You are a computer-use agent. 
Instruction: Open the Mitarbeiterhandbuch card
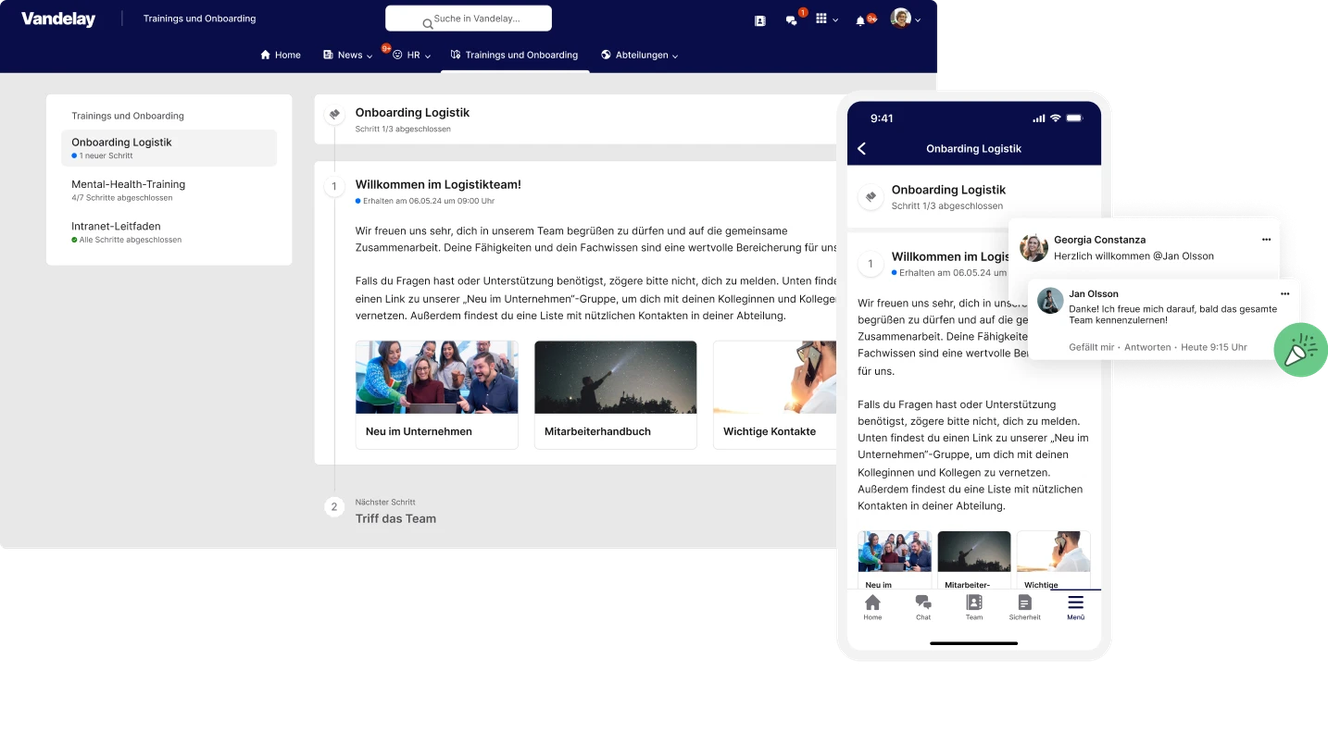click(x=615, y=392)
